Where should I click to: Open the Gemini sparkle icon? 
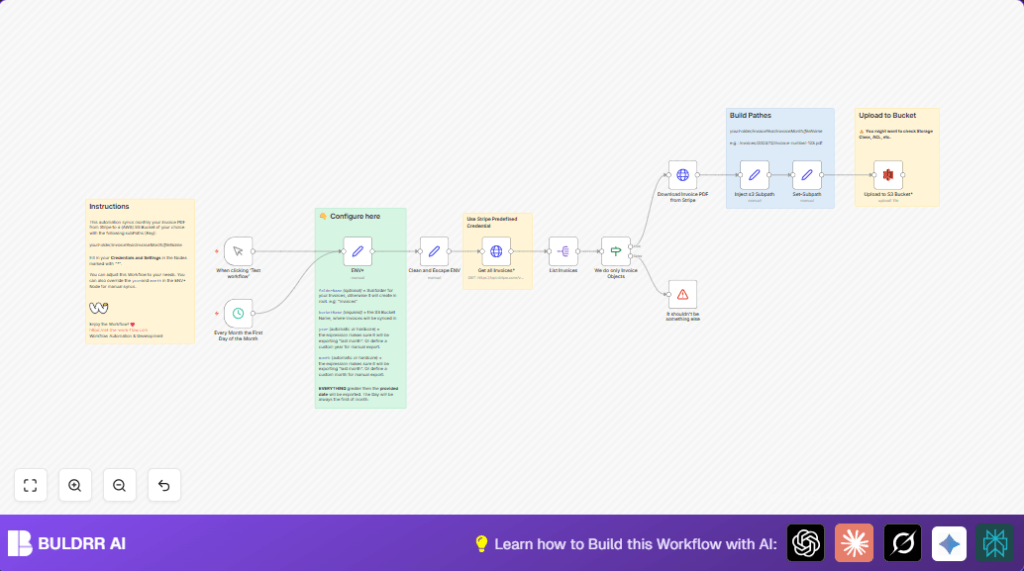coord(949,543)
